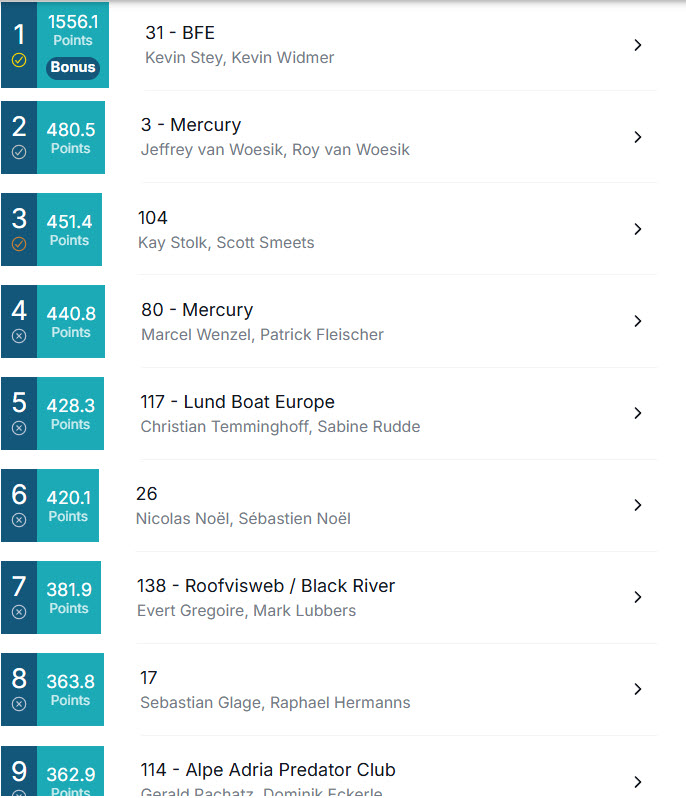Viewport: 686px width, 798px height.
Task: Click the checkmark icon under rank 2
Action: point(18,152)
